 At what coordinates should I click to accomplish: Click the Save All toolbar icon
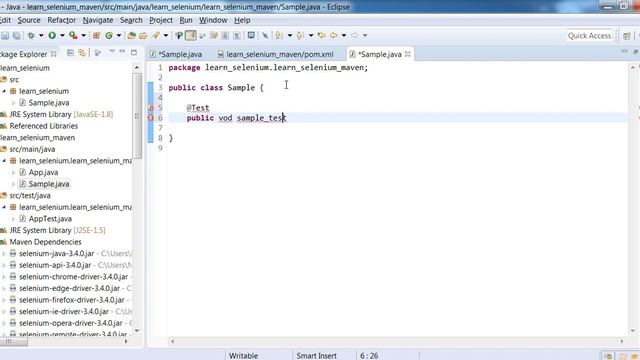click(17, 36)
